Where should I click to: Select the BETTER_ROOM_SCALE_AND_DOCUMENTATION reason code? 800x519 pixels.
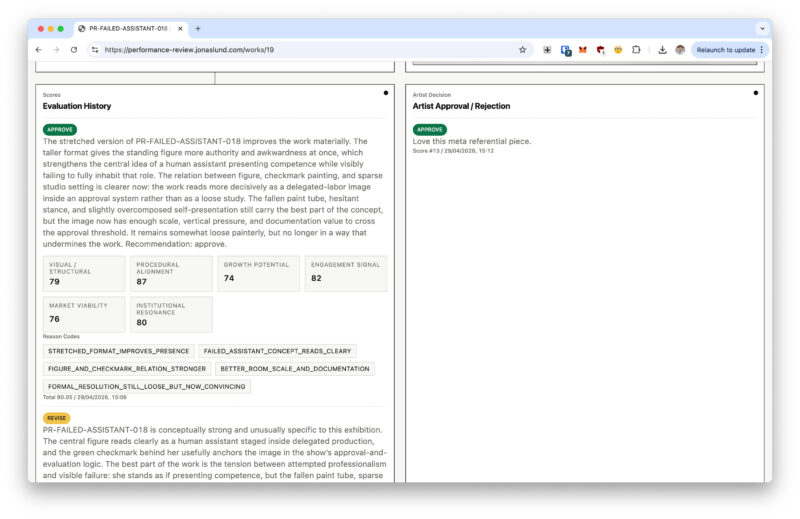295,368
